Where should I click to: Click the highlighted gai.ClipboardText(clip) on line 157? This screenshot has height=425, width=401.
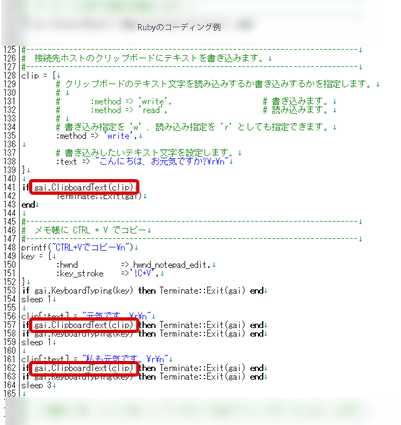(84, 325)
